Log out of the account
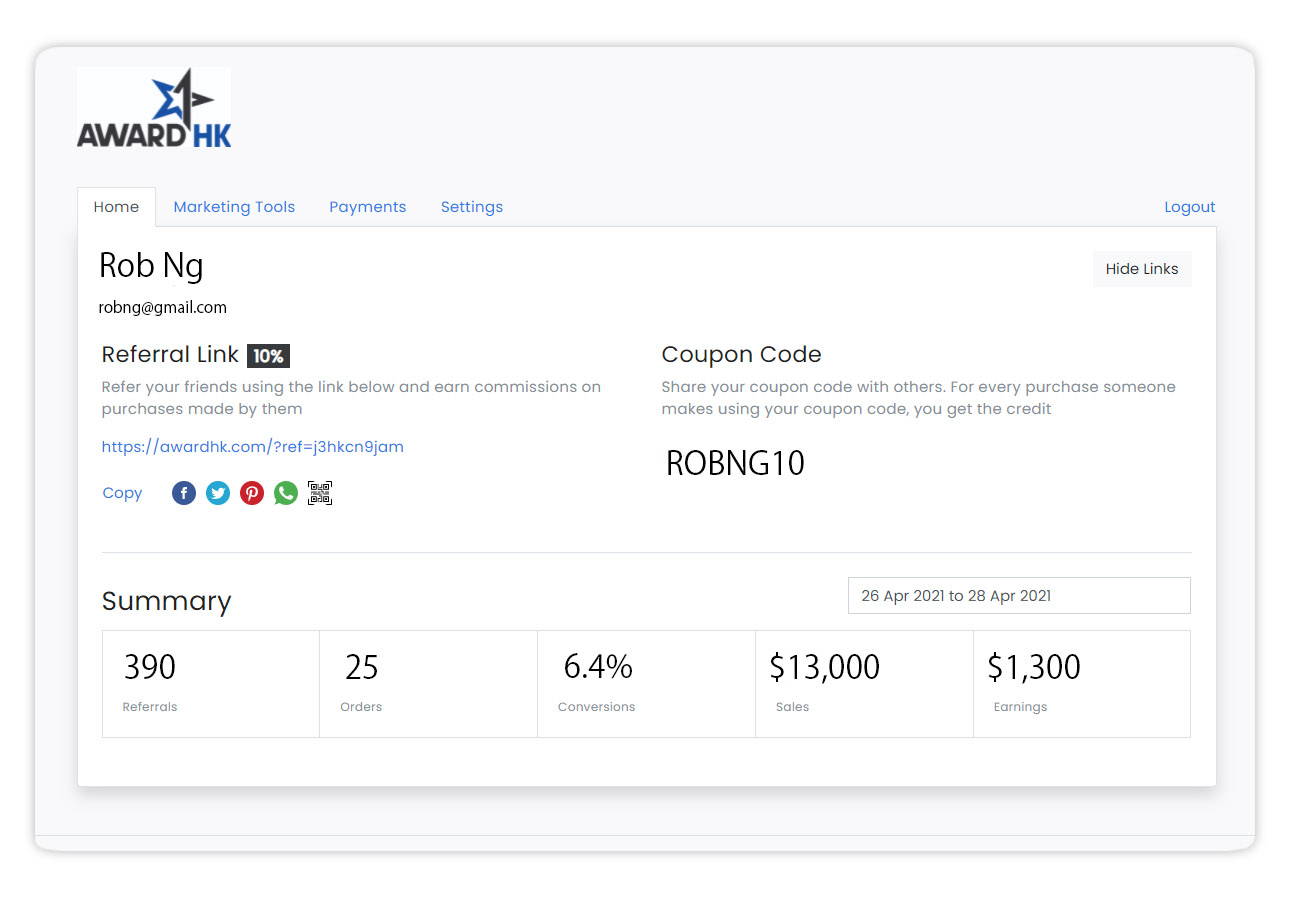Screen dimensions: 1300x907 (x=1190, y=207)
